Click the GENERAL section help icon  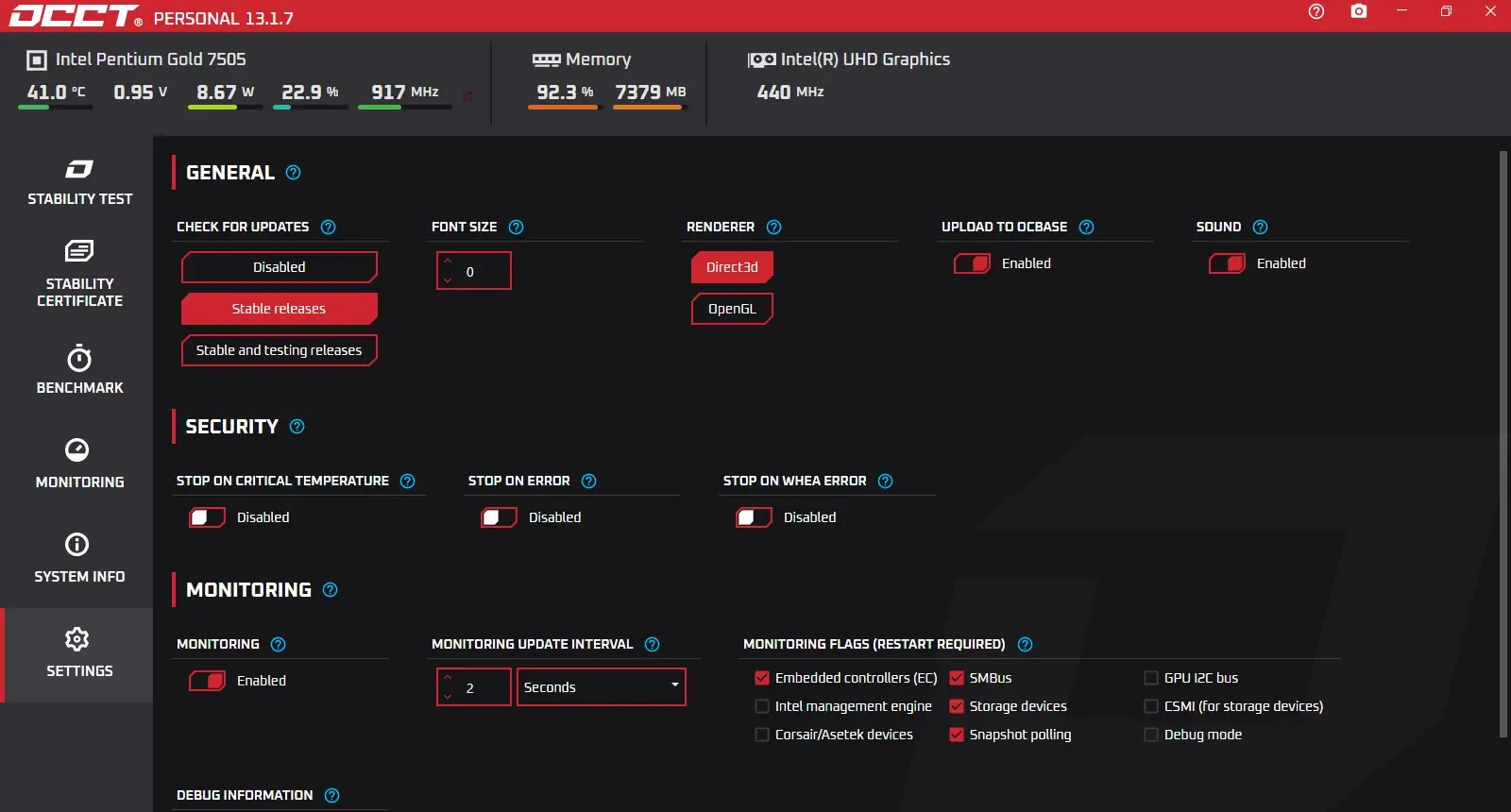point(293,173)
